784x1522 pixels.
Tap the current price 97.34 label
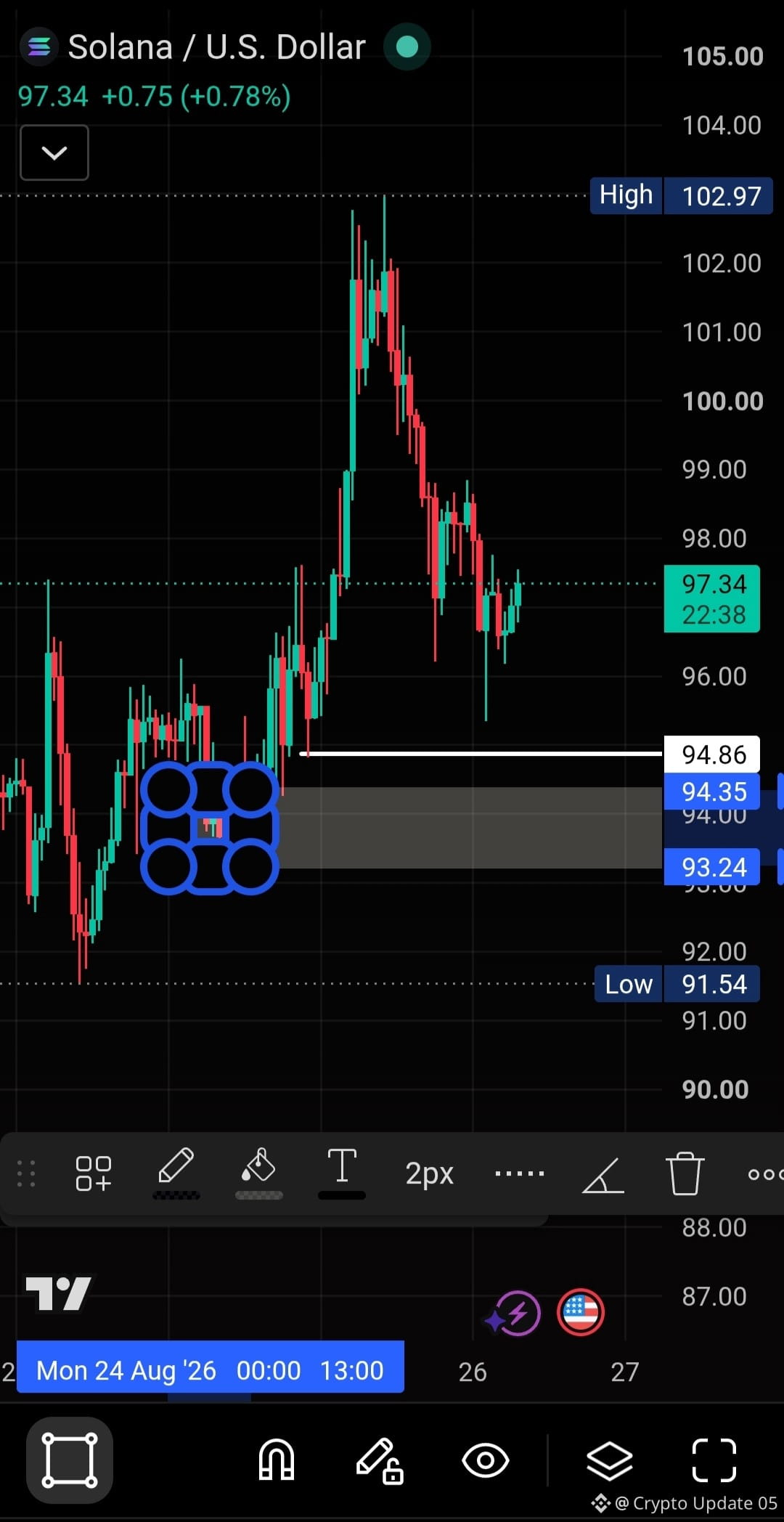tap(712, 599)
